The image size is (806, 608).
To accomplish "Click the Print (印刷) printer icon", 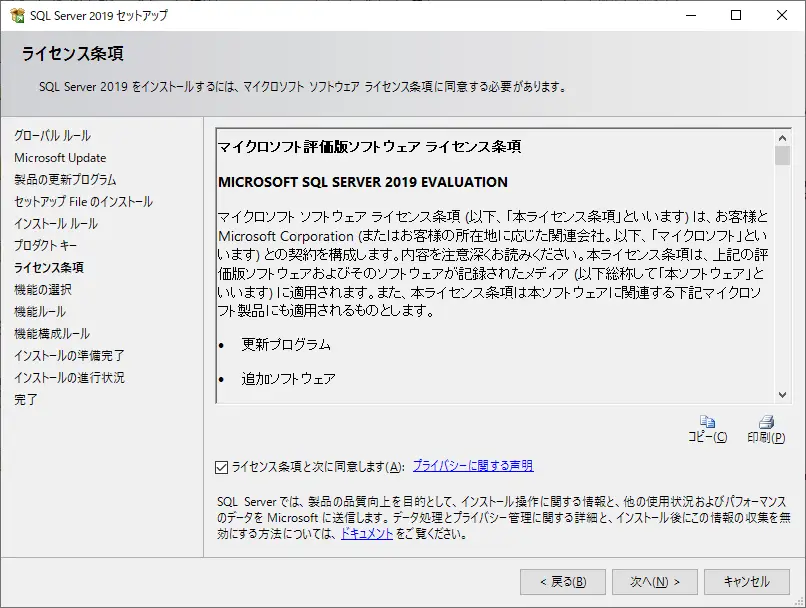I will 766,422.
